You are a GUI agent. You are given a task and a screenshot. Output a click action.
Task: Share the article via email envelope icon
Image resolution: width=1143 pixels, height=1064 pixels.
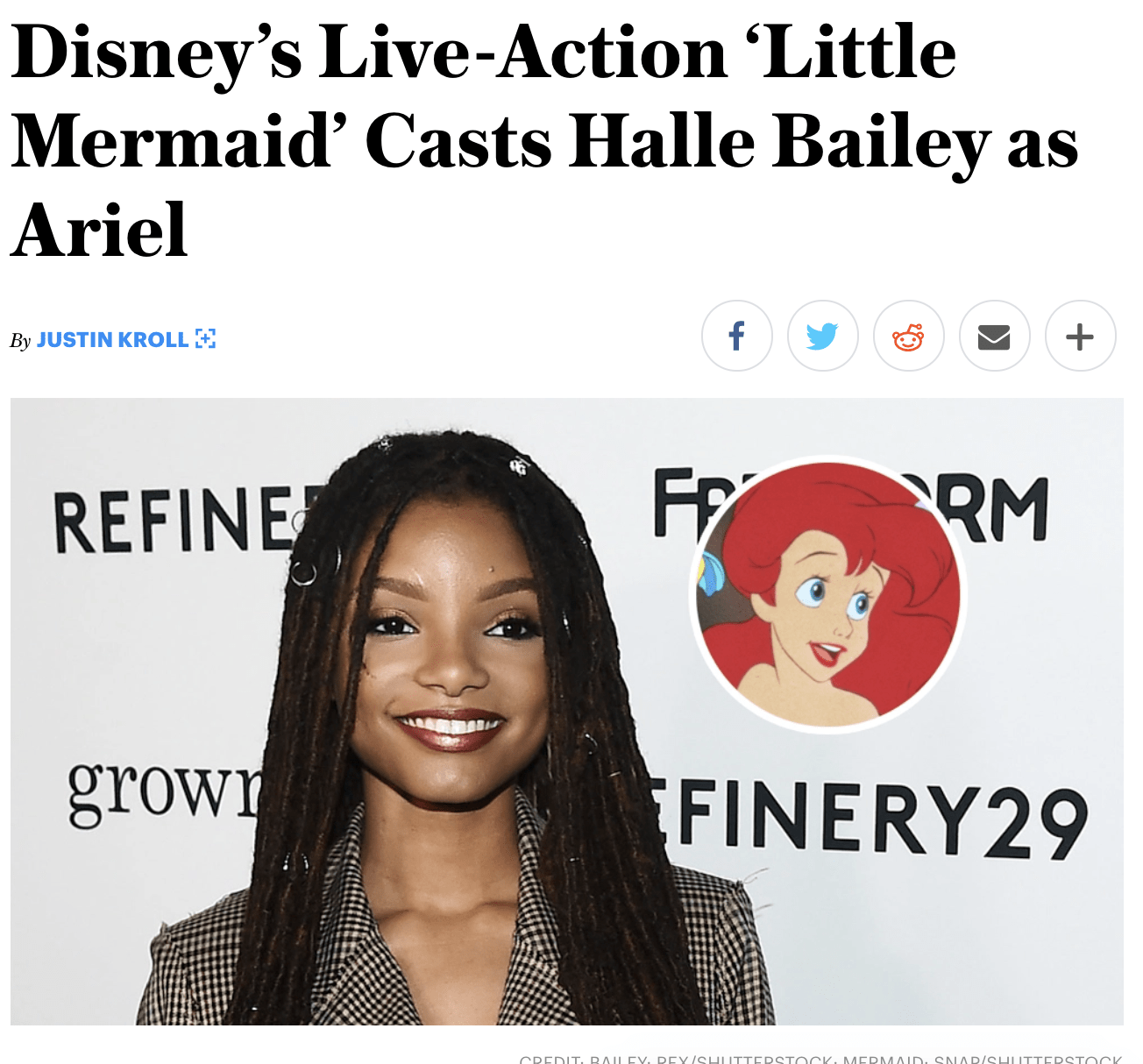pyautogui.click(x=994, y=336)
